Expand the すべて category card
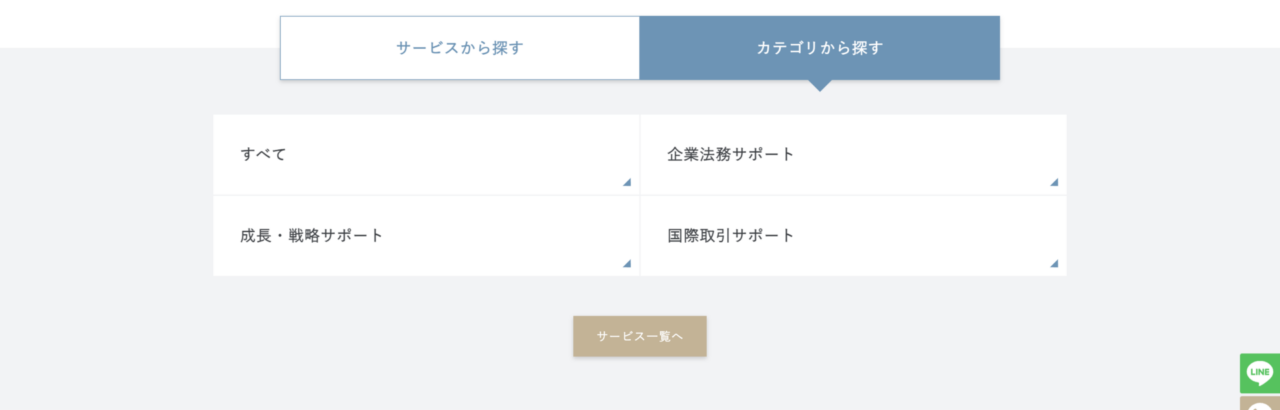The height and width of the screenshot is (410, 1280). tap(426, 155)
